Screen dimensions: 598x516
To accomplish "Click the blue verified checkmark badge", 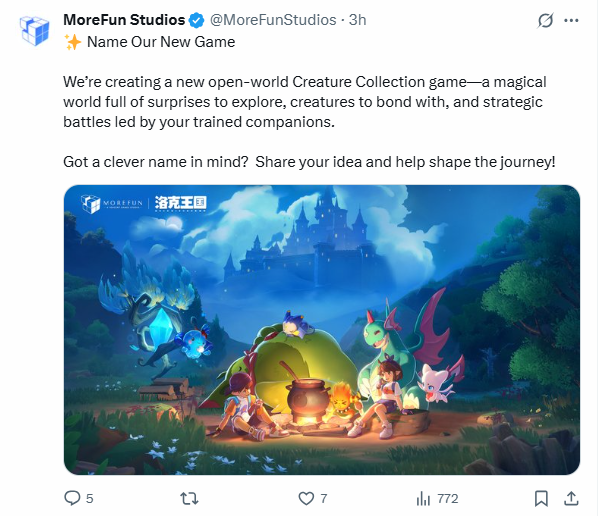I will [x=196, y=20].
